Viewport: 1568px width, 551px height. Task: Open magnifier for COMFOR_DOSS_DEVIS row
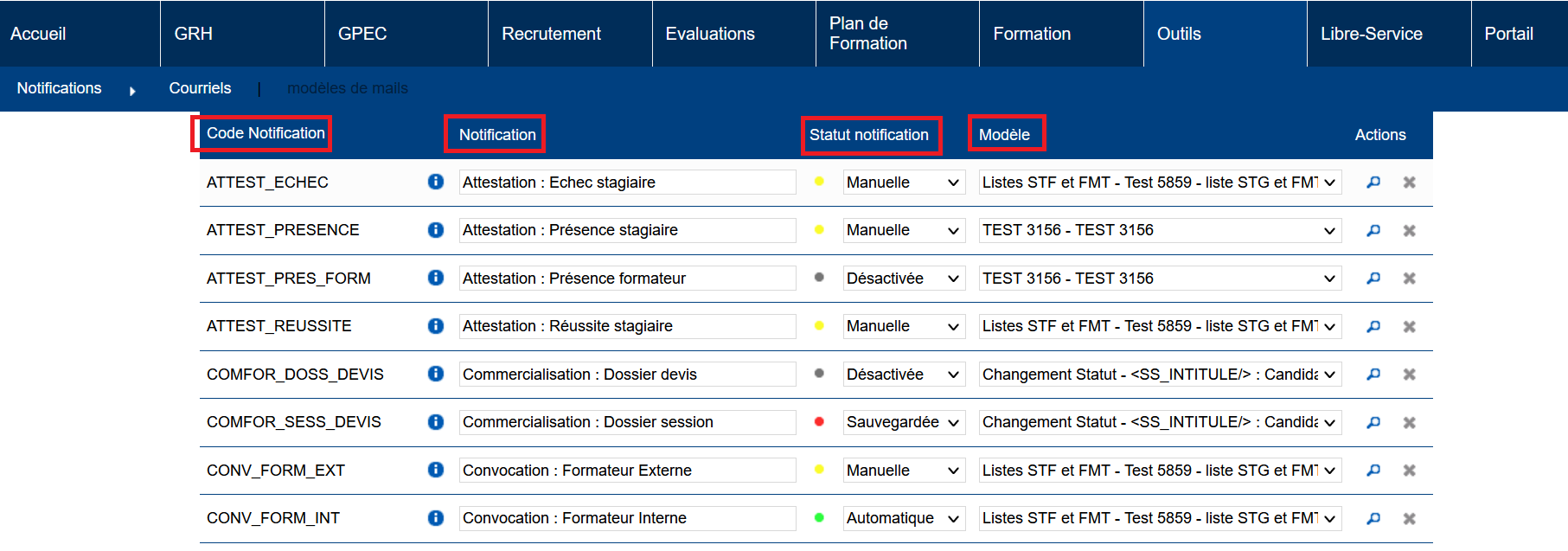(1373, 374)
